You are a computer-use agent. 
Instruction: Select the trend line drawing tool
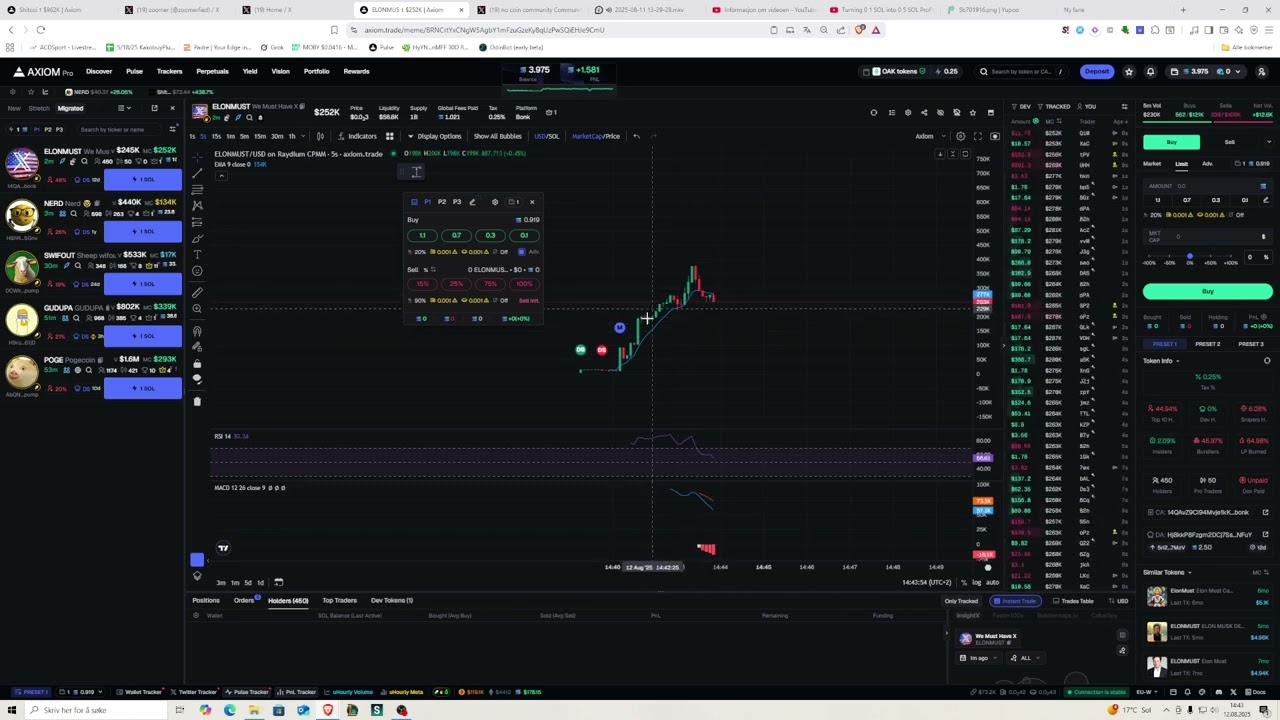tap(197, 172)
